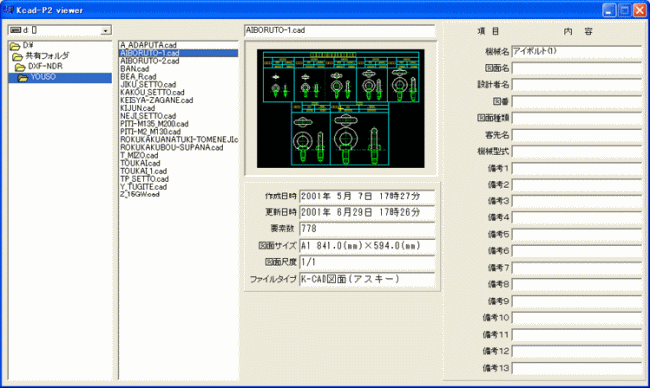This screenshot has width=650, height=388.
Task: Select PITI-M2_M130.cad file
Action: pos(150,132)
